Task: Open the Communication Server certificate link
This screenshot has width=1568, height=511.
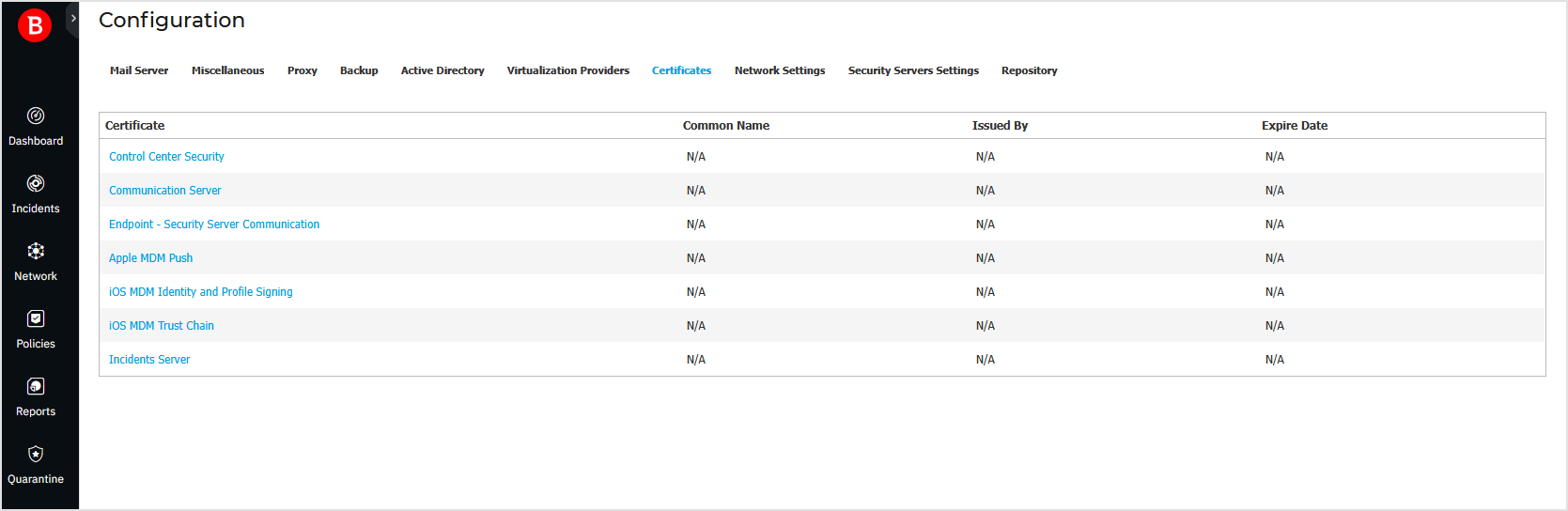Action: (165, 191)
